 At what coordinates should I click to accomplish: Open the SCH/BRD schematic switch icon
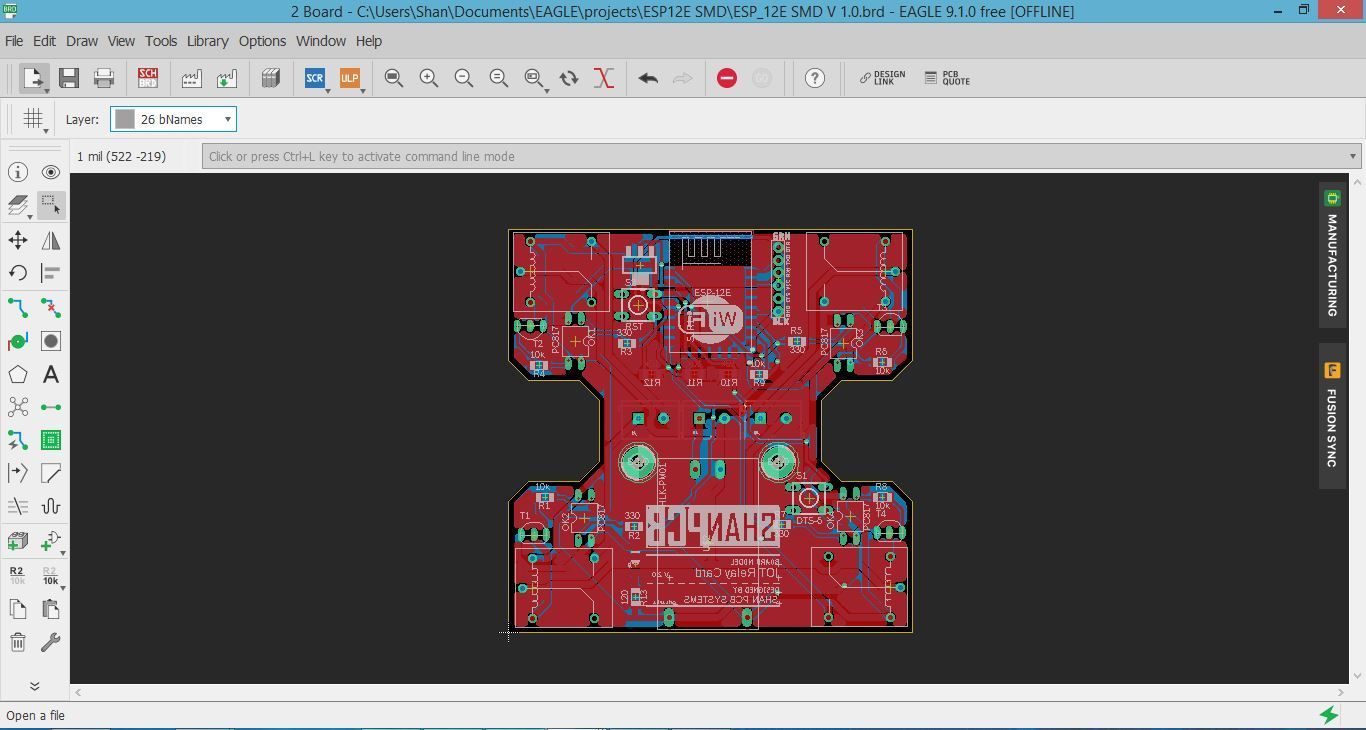[148, 78]
